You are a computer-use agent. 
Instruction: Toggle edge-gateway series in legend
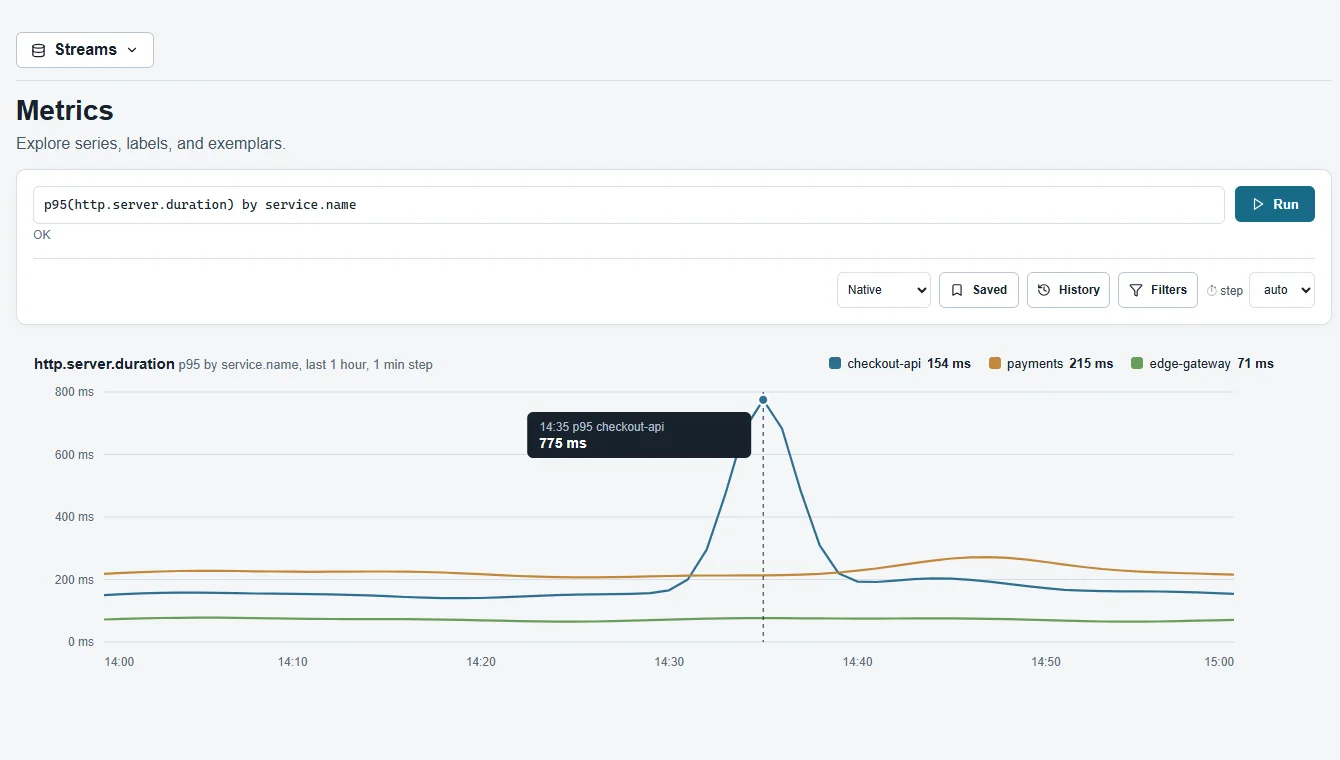[x=1202, y=364]
